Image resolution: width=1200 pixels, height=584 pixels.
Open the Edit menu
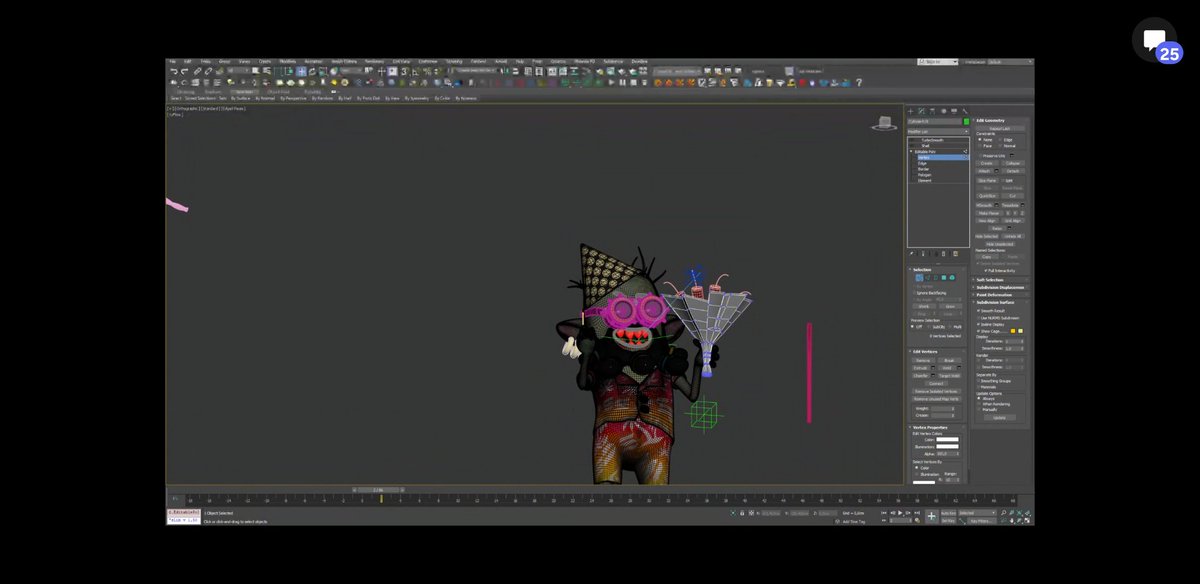click(x=187, y=61)
